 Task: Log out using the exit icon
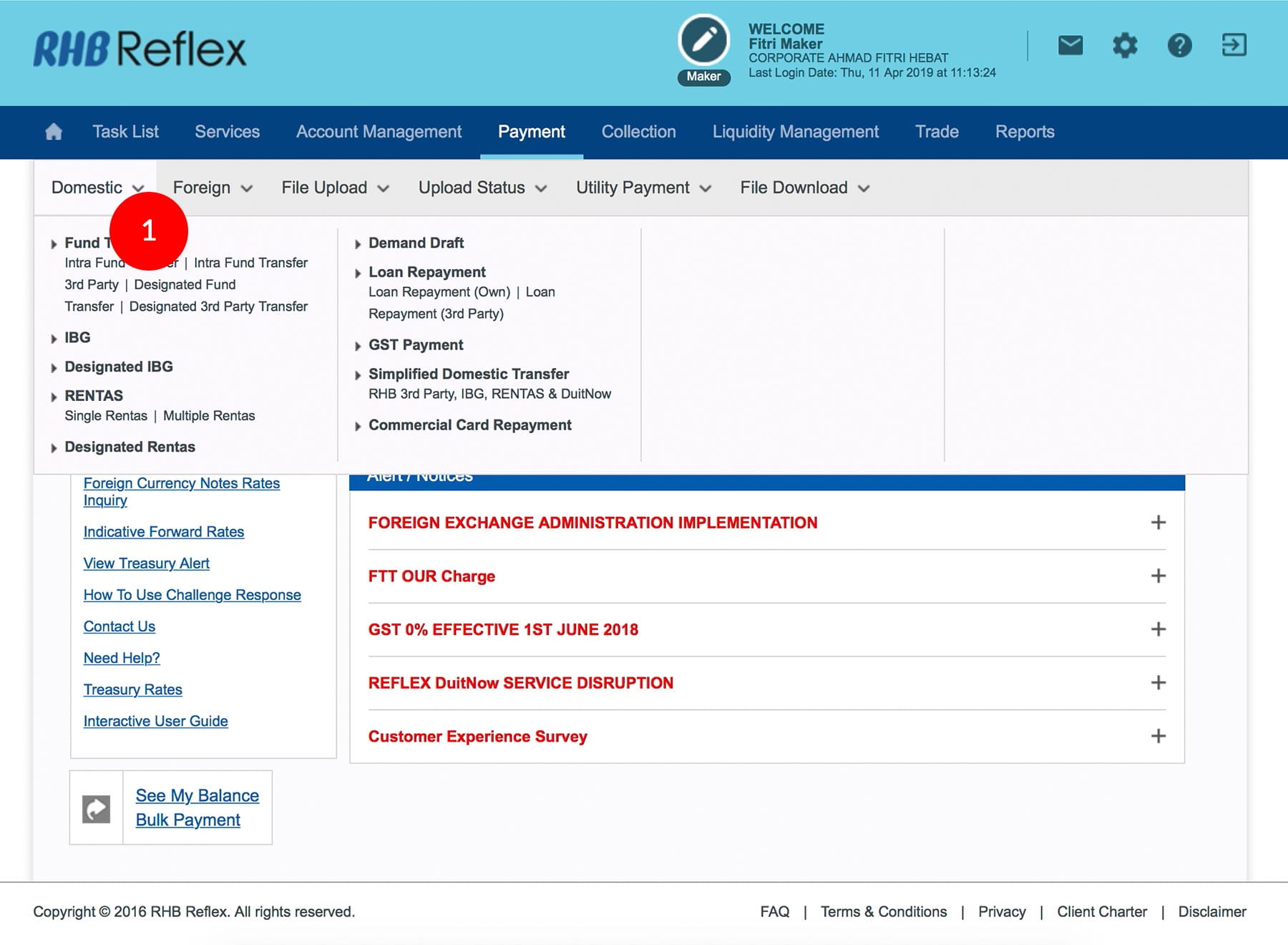tap(1234, 46)
